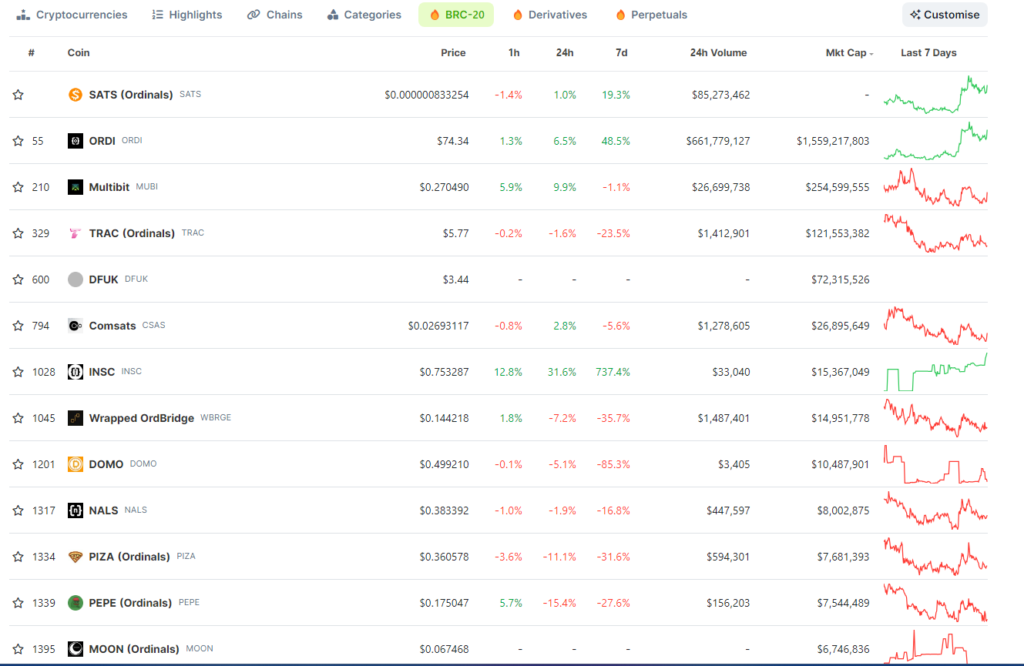
Task: Open the Chains tab
Action: pos(275,14)
